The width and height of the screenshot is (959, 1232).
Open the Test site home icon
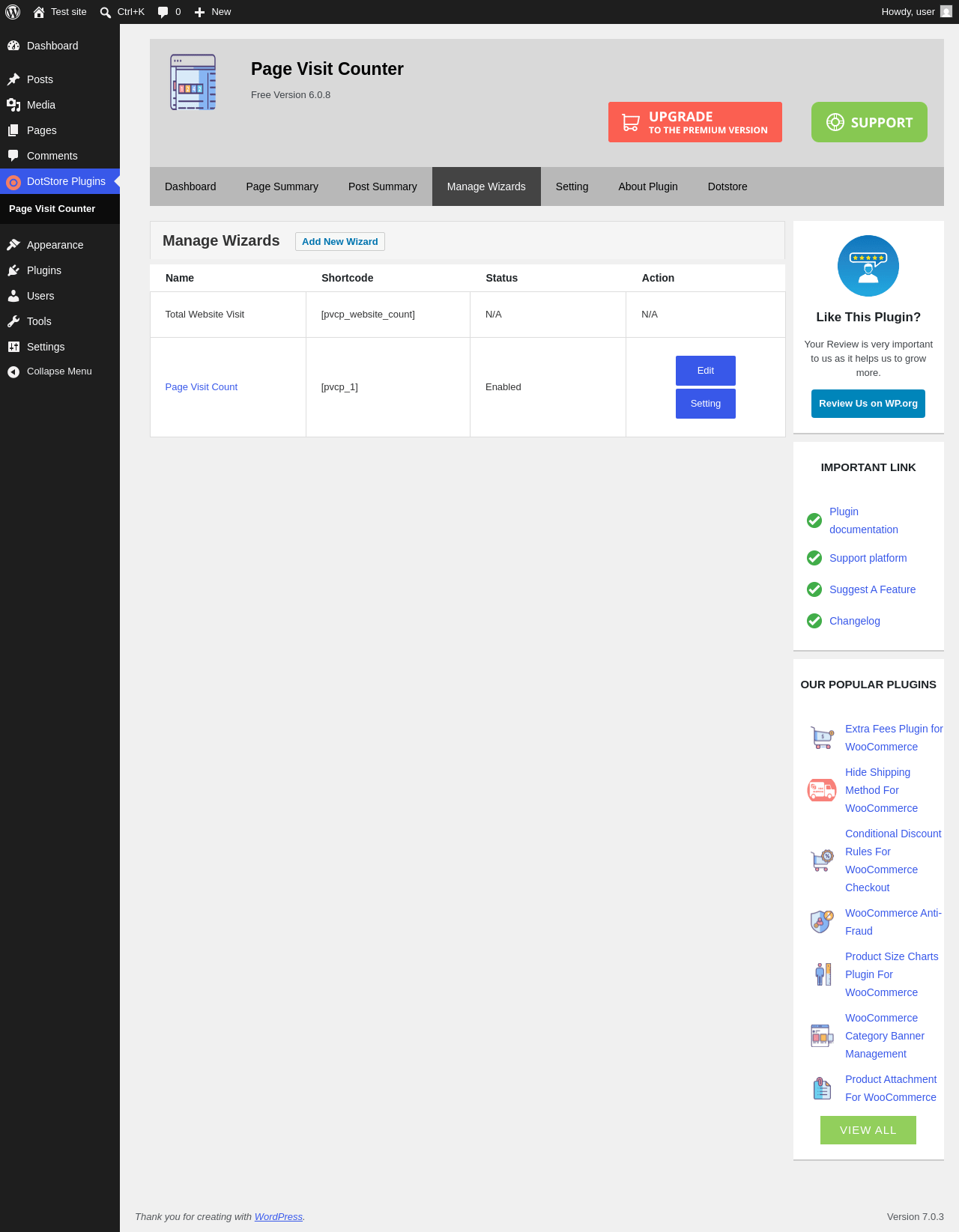coord(39,12)
